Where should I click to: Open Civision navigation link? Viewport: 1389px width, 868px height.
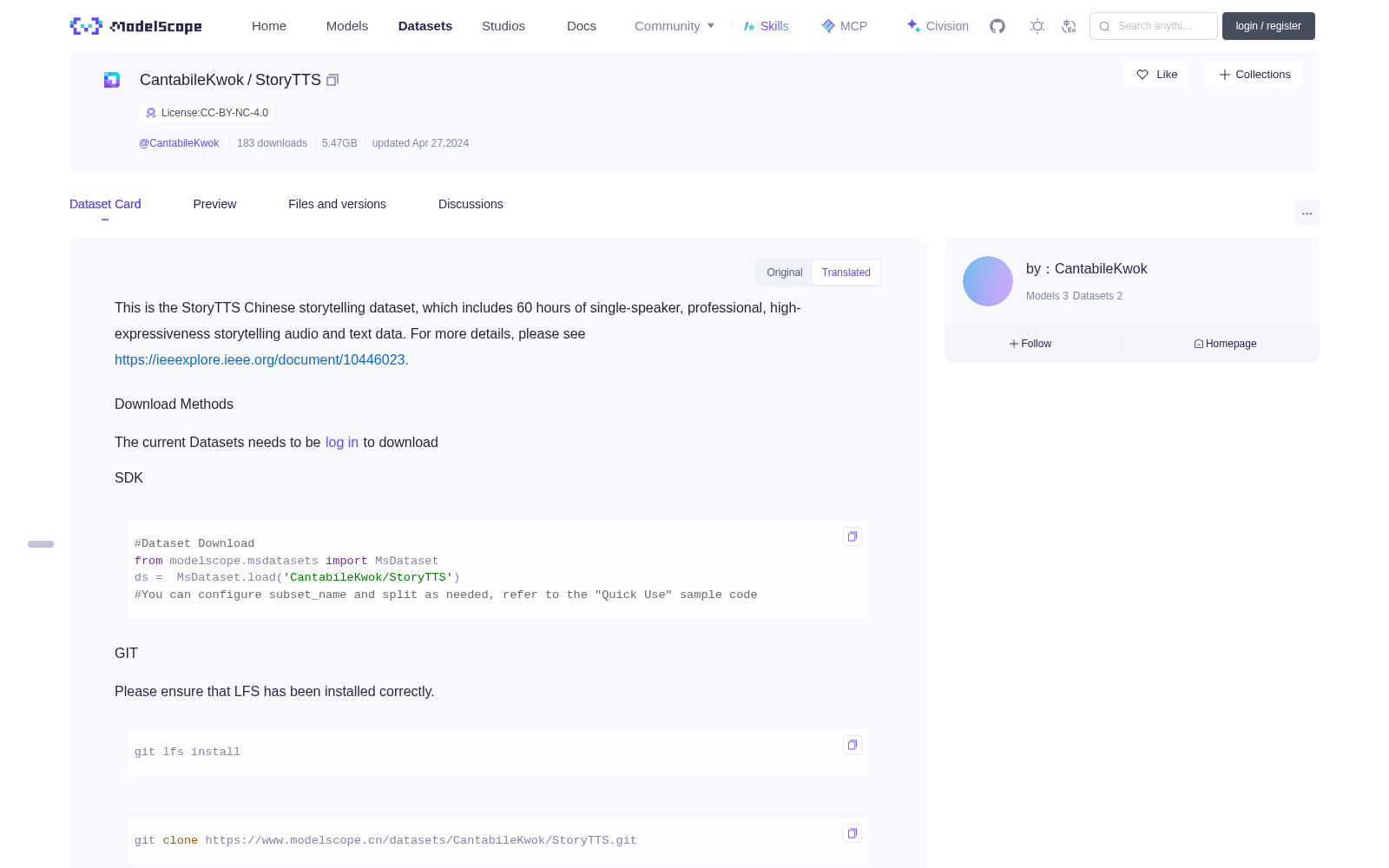pos(938,26)
